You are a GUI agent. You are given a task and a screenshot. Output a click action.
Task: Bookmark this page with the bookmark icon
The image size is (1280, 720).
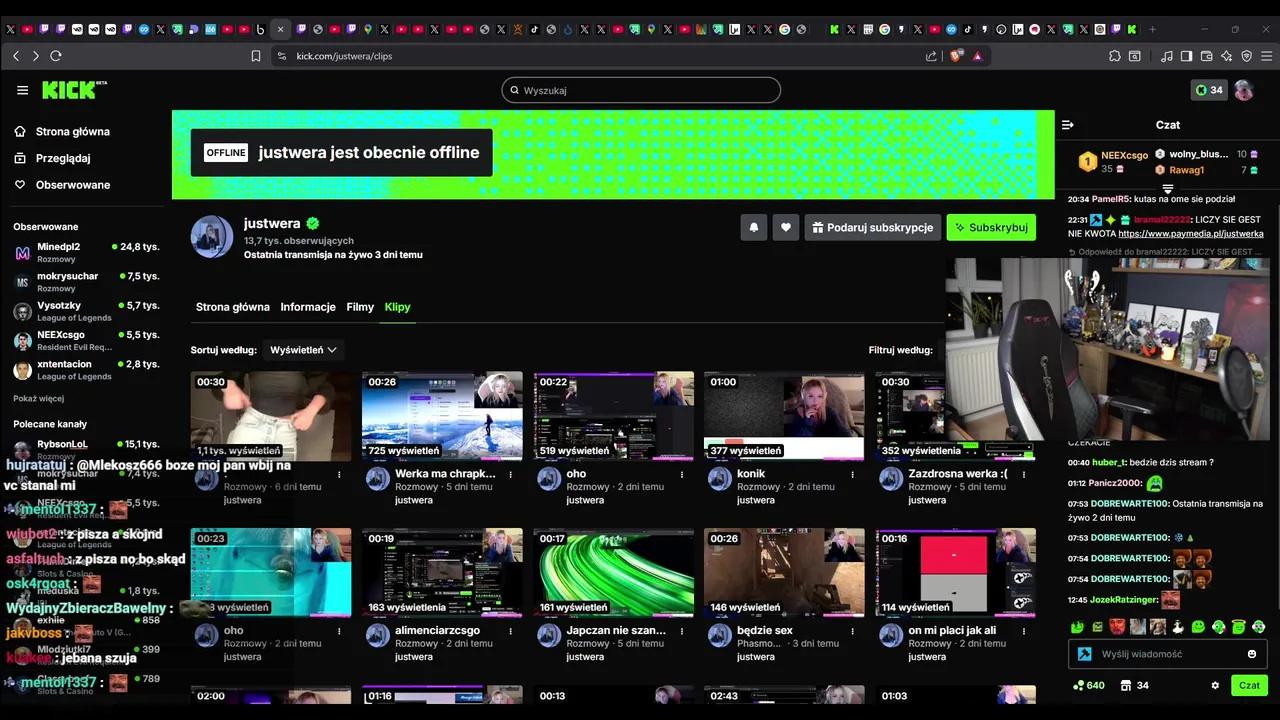(x=256, y=56)
